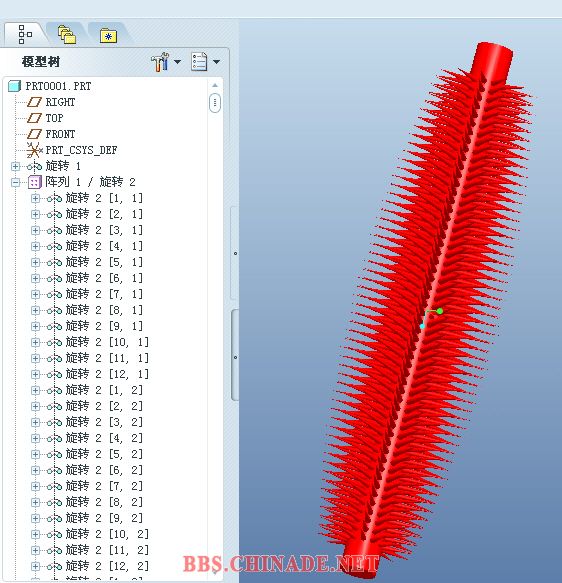Select PRT0001.PRT root part icon

(x=14, y=86)
